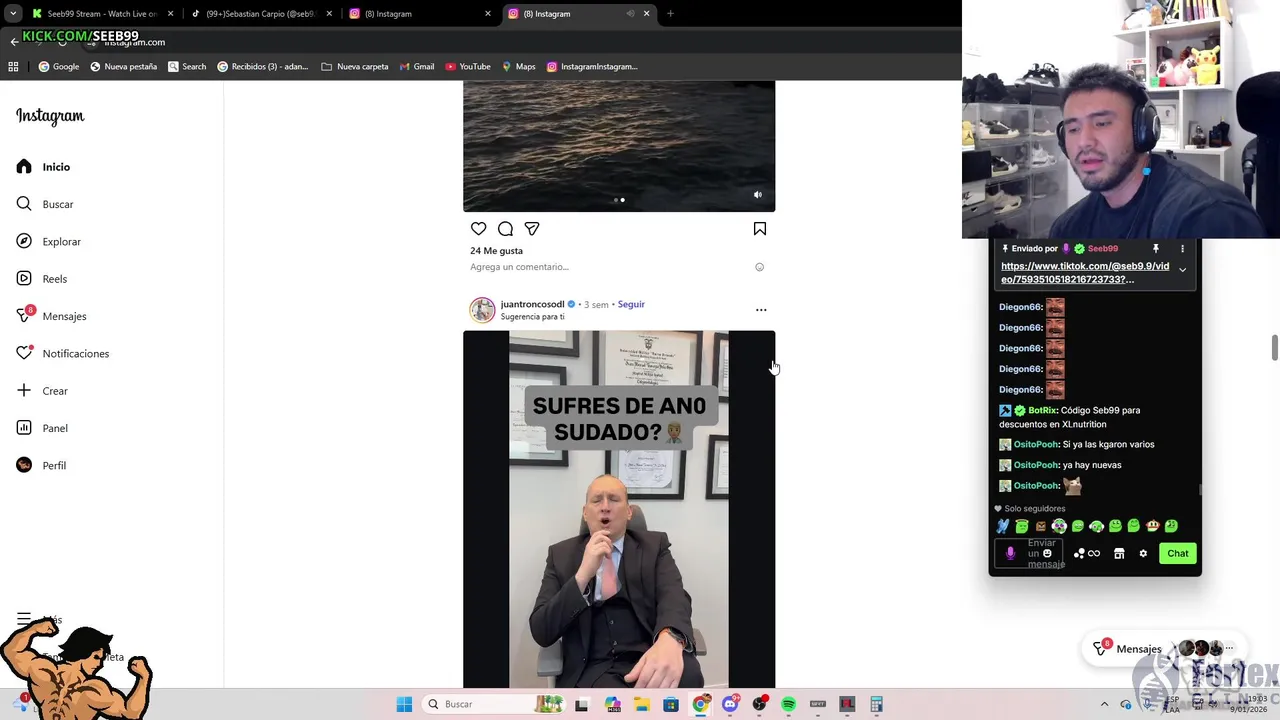Viewport: 1280px width, 720px height.
Task: Open pinned TikTok link in Kick chat
Action: [x=1085, y=273]
